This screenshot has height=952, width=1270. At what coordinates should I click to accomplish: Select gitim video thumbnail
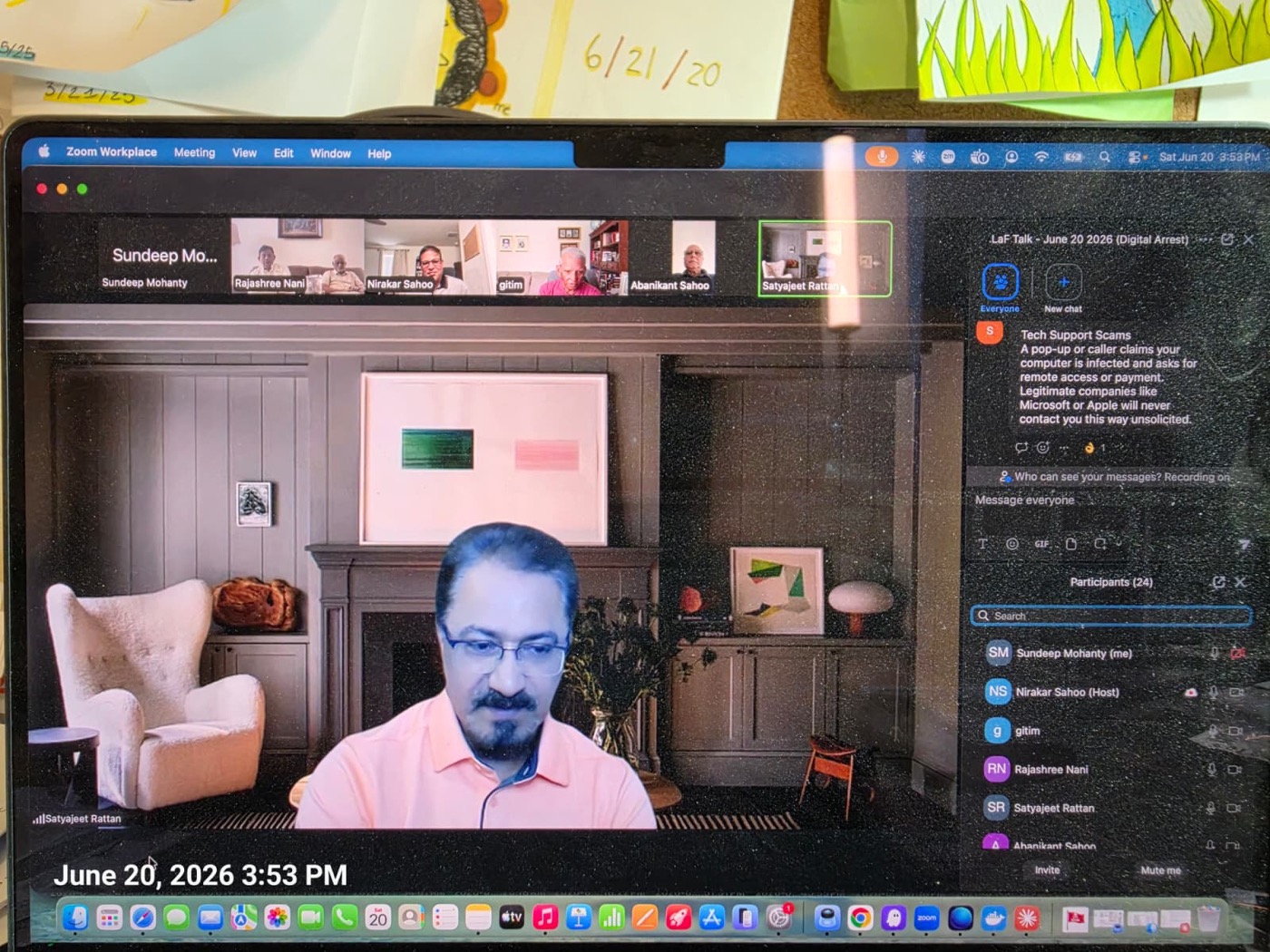point(562,257)
